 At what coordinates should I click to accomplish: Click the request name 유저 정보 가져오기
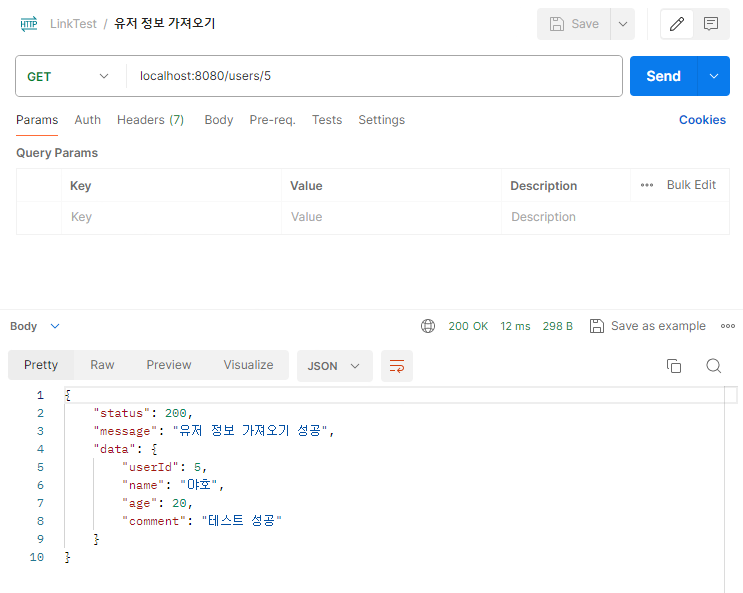pos(164,24)
